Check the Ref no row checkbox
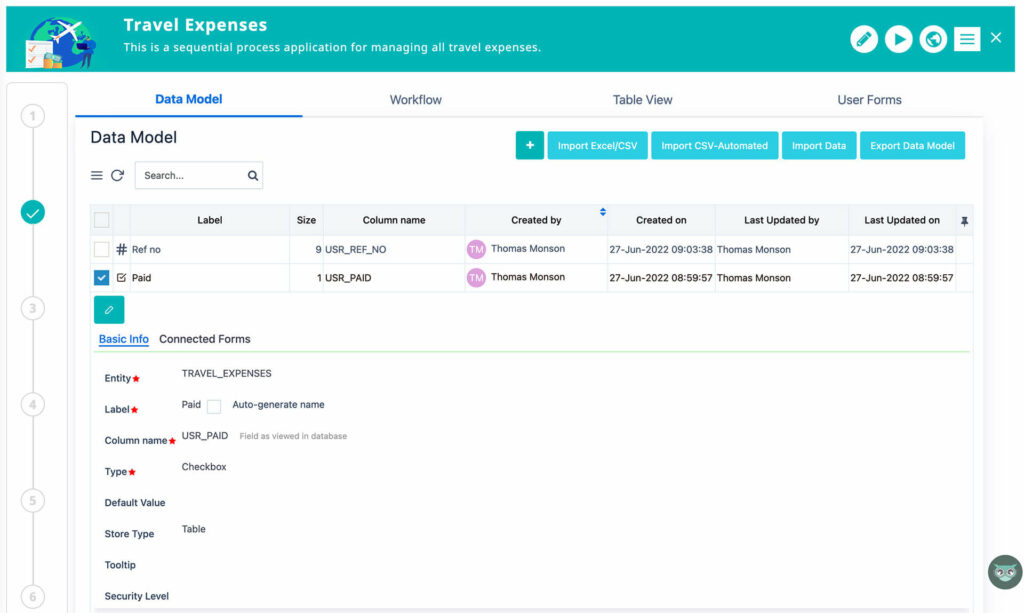Viewport: 1024px width, 613px height. point(101,249)
